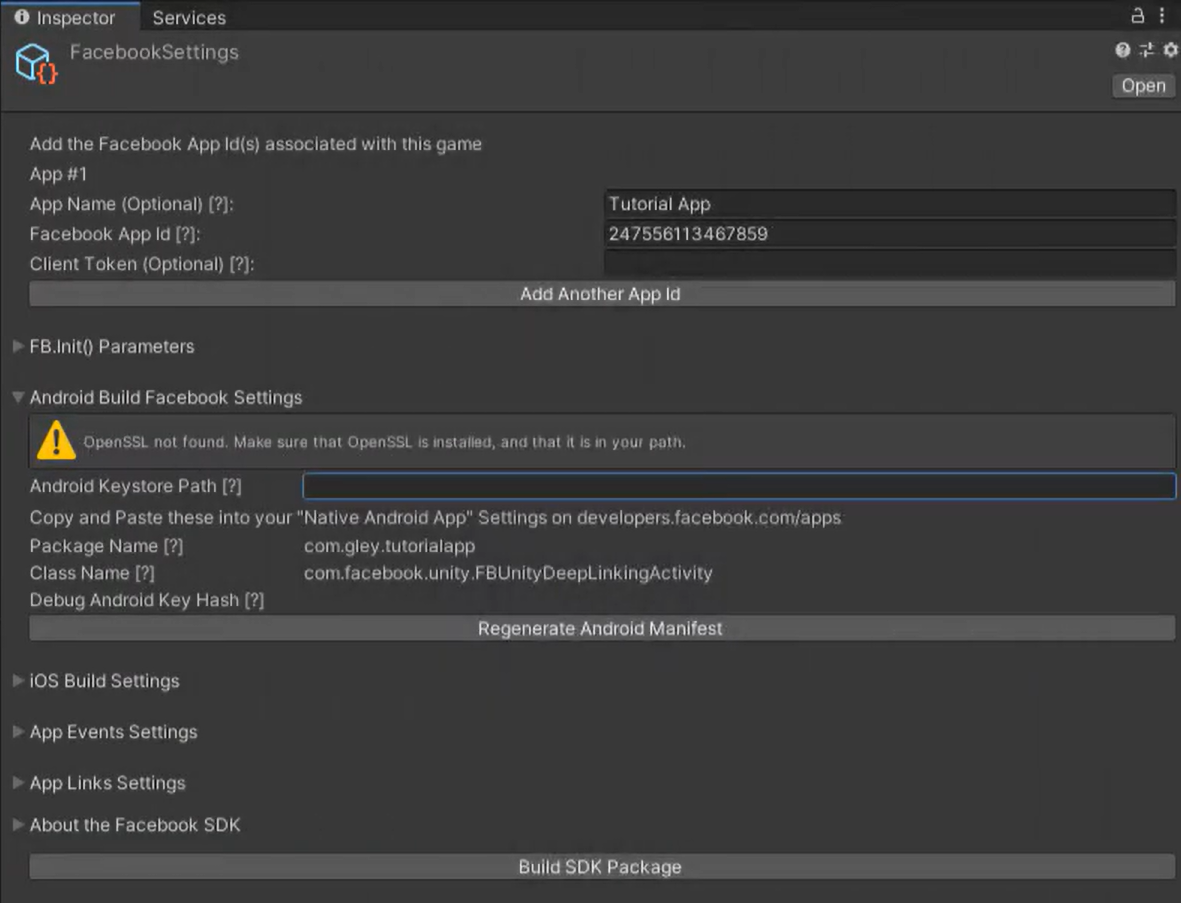Click the FacebookSettings title text
The height and width of the screenshot is (903, 1181).
click(x=154, y=52)
